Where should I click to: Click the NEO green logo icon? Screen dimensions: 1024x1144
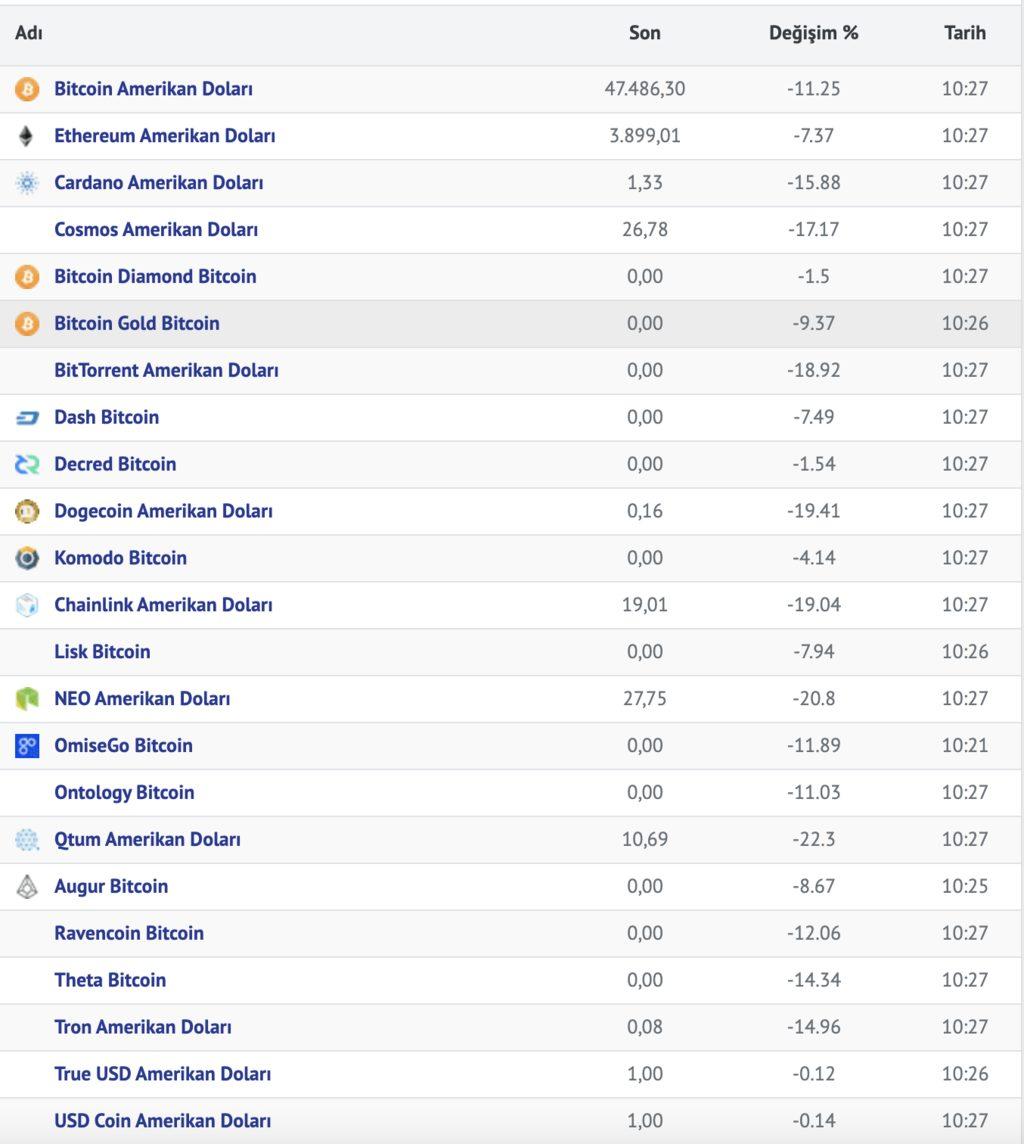click(27, 699)
